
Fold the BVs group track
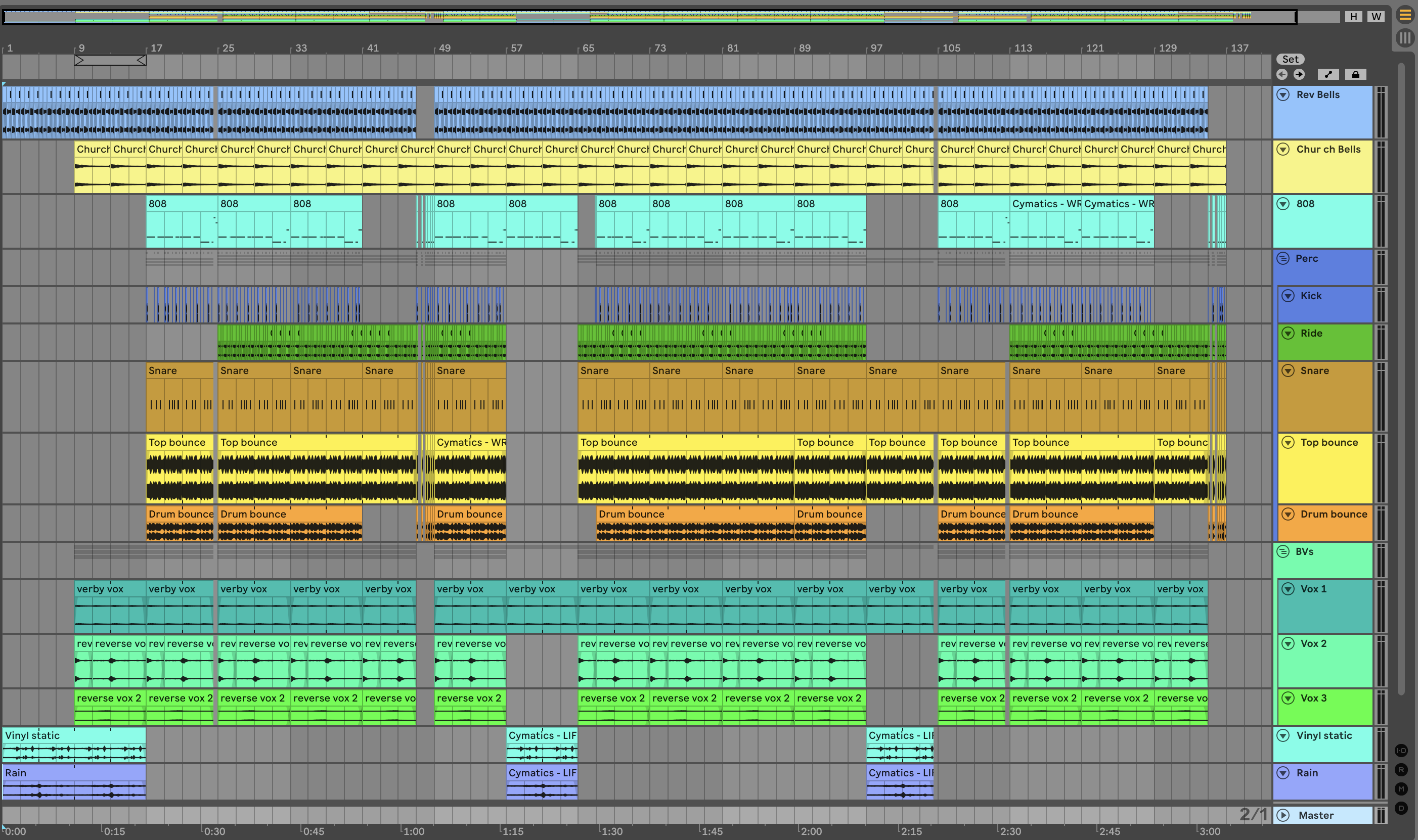(x=1282, y=551)
